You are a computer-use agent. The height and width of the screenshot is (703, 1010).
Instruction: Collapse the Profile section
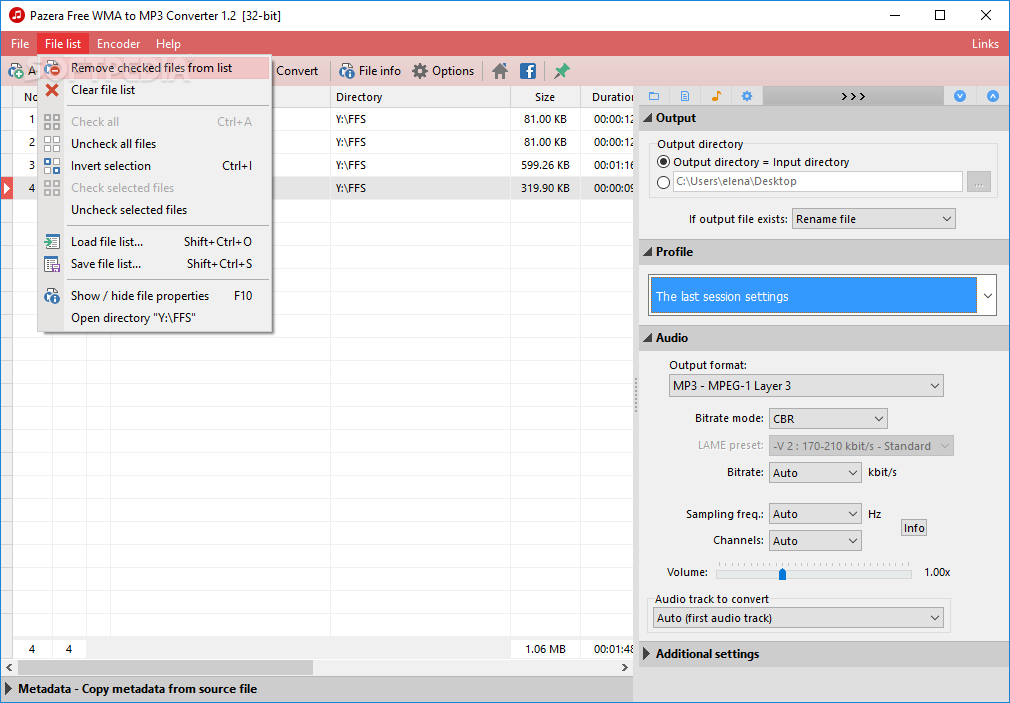point(648,252)
